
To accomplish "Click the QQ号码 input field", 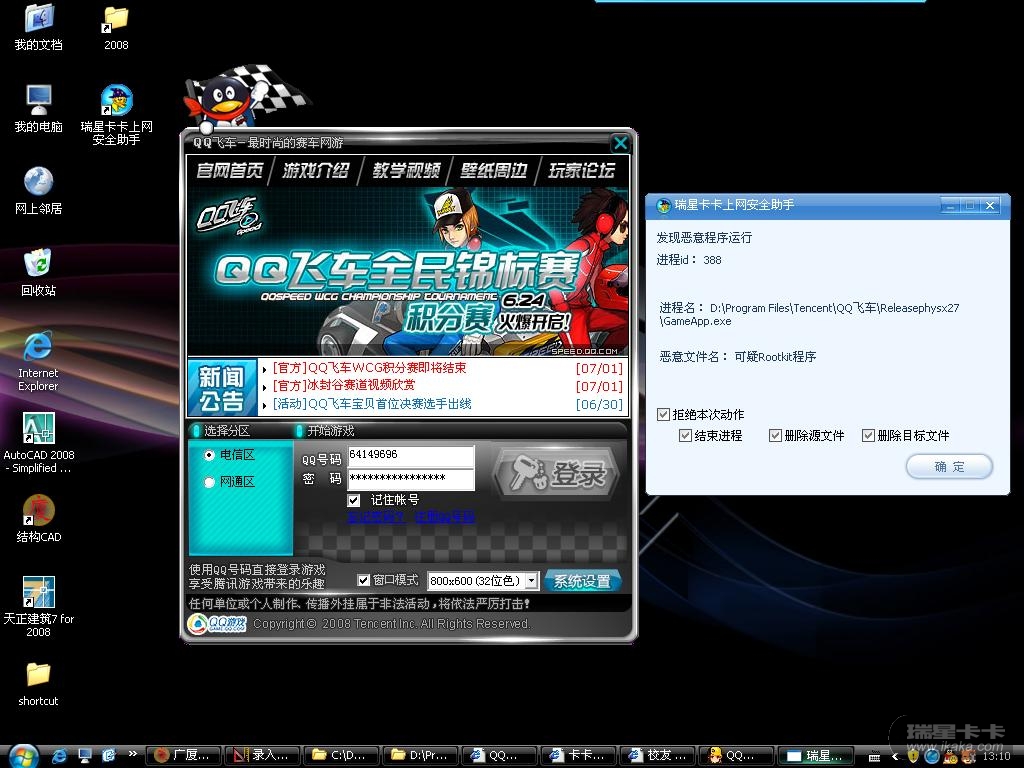I will (x=411, y=455).
